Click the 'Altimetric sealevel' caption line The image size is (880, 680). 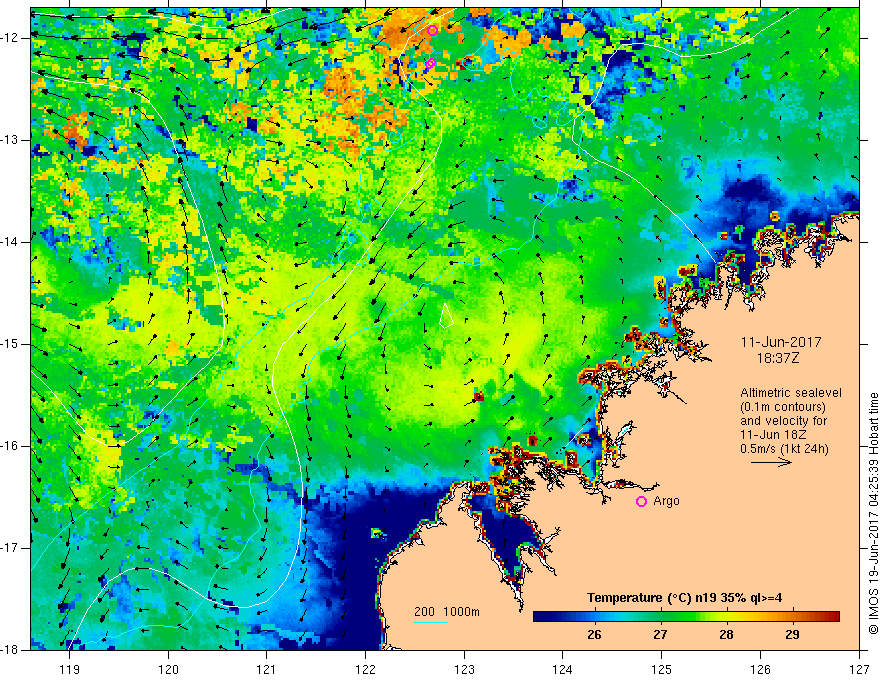coord(790,393)
